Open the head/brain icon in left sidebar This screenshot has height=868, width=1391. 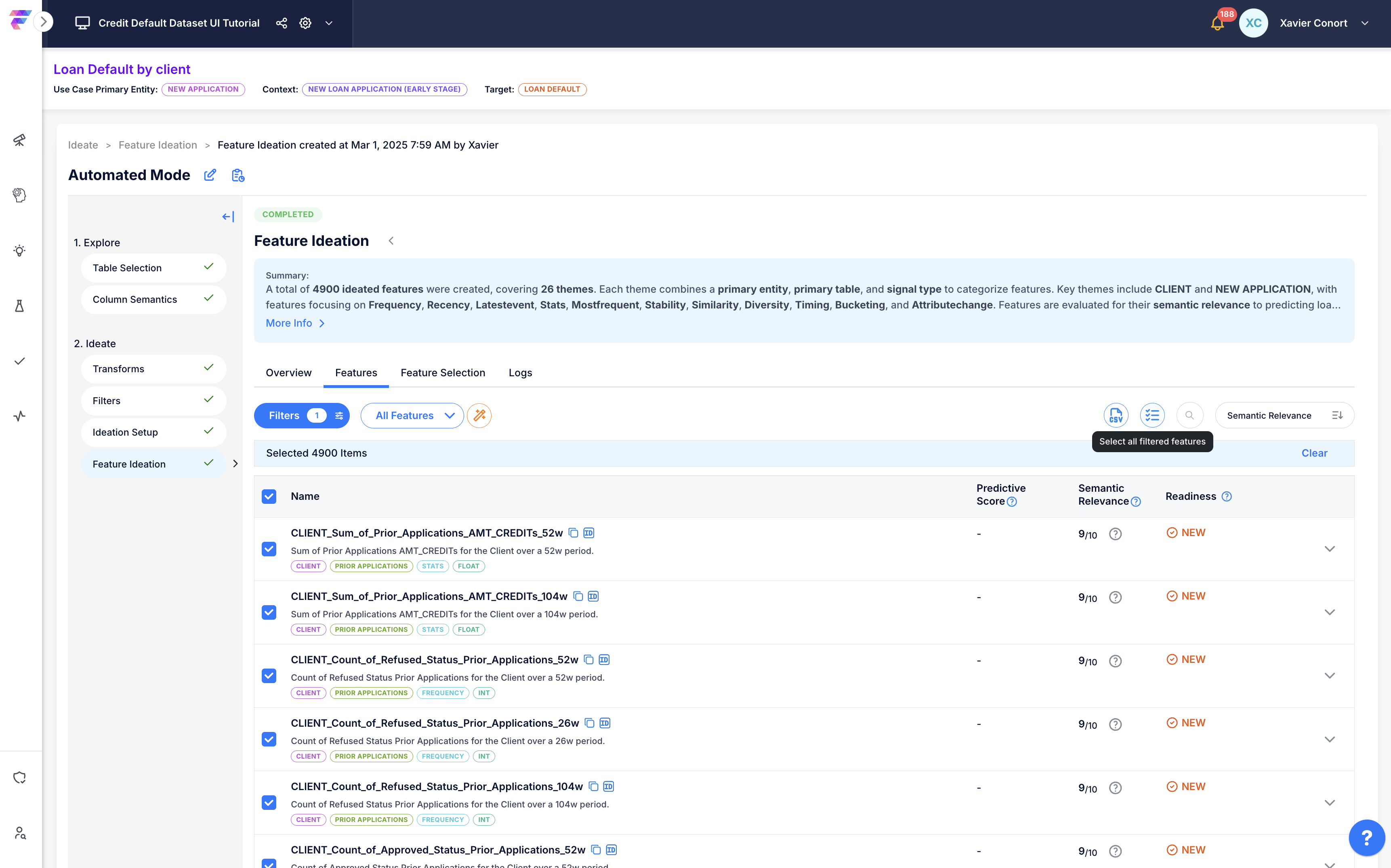pyautogui.click(x=19, y=195)
